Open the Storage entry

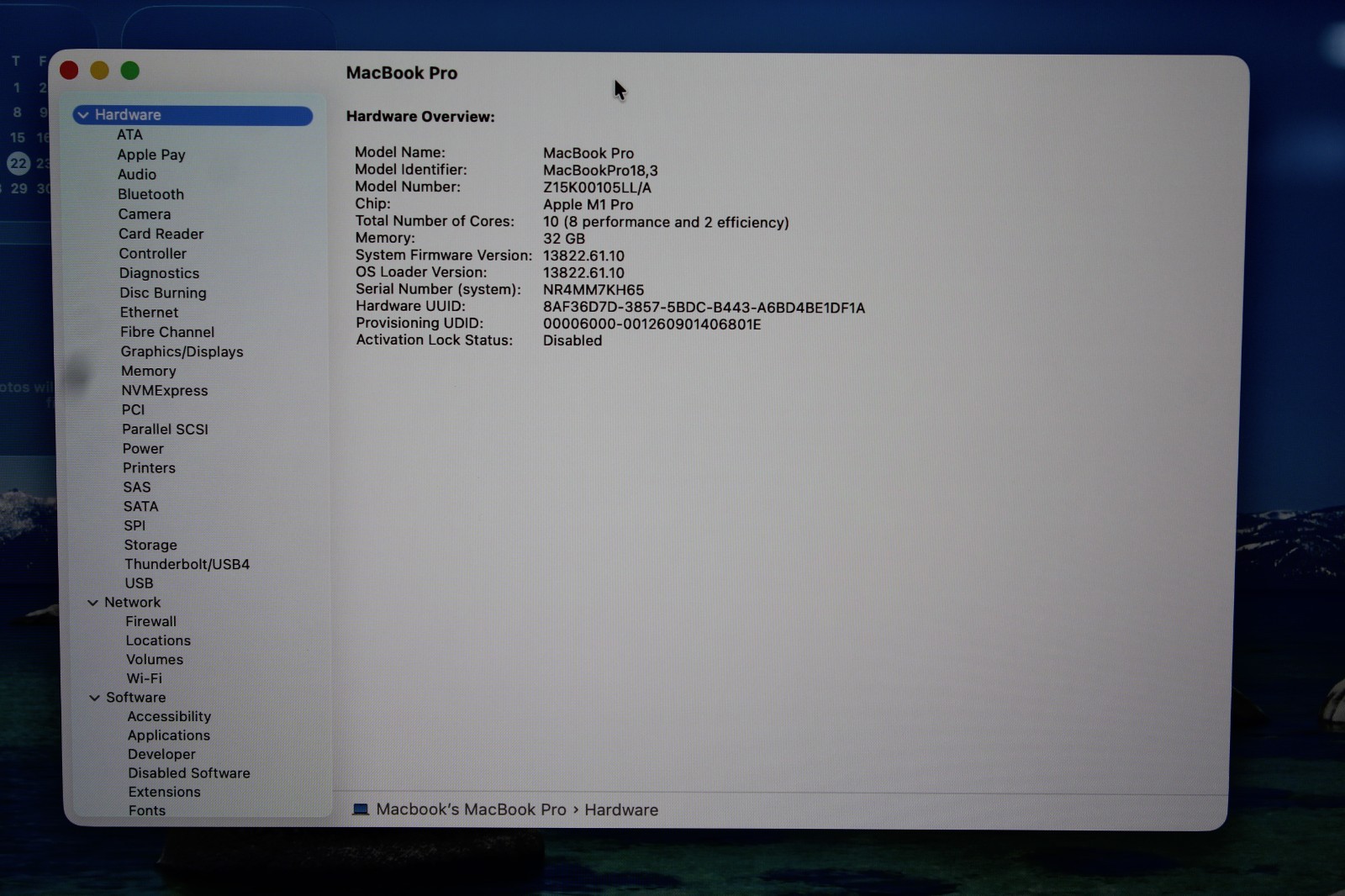(150, 545)
